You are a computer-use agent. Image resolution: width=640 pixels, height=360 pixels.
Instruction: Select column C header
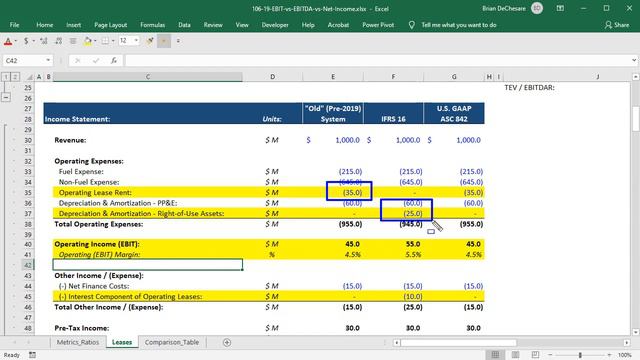point(148,77)
